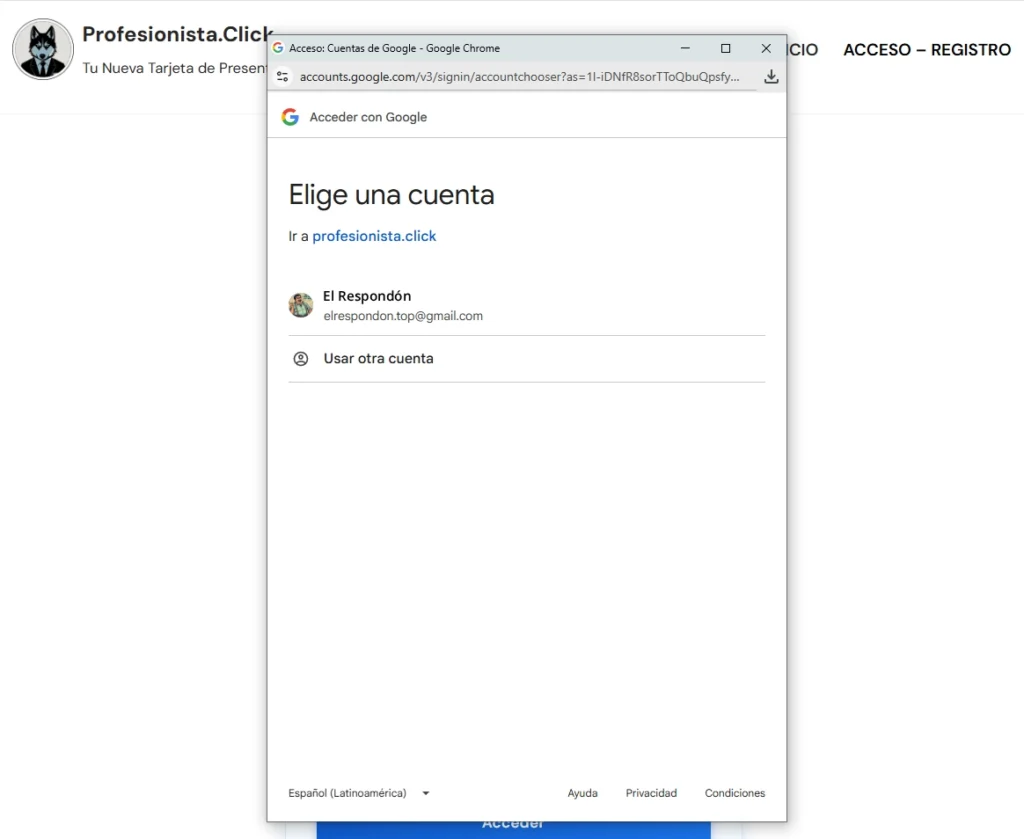Click the Elige una cuenta heading

click(x=391, y=195)
